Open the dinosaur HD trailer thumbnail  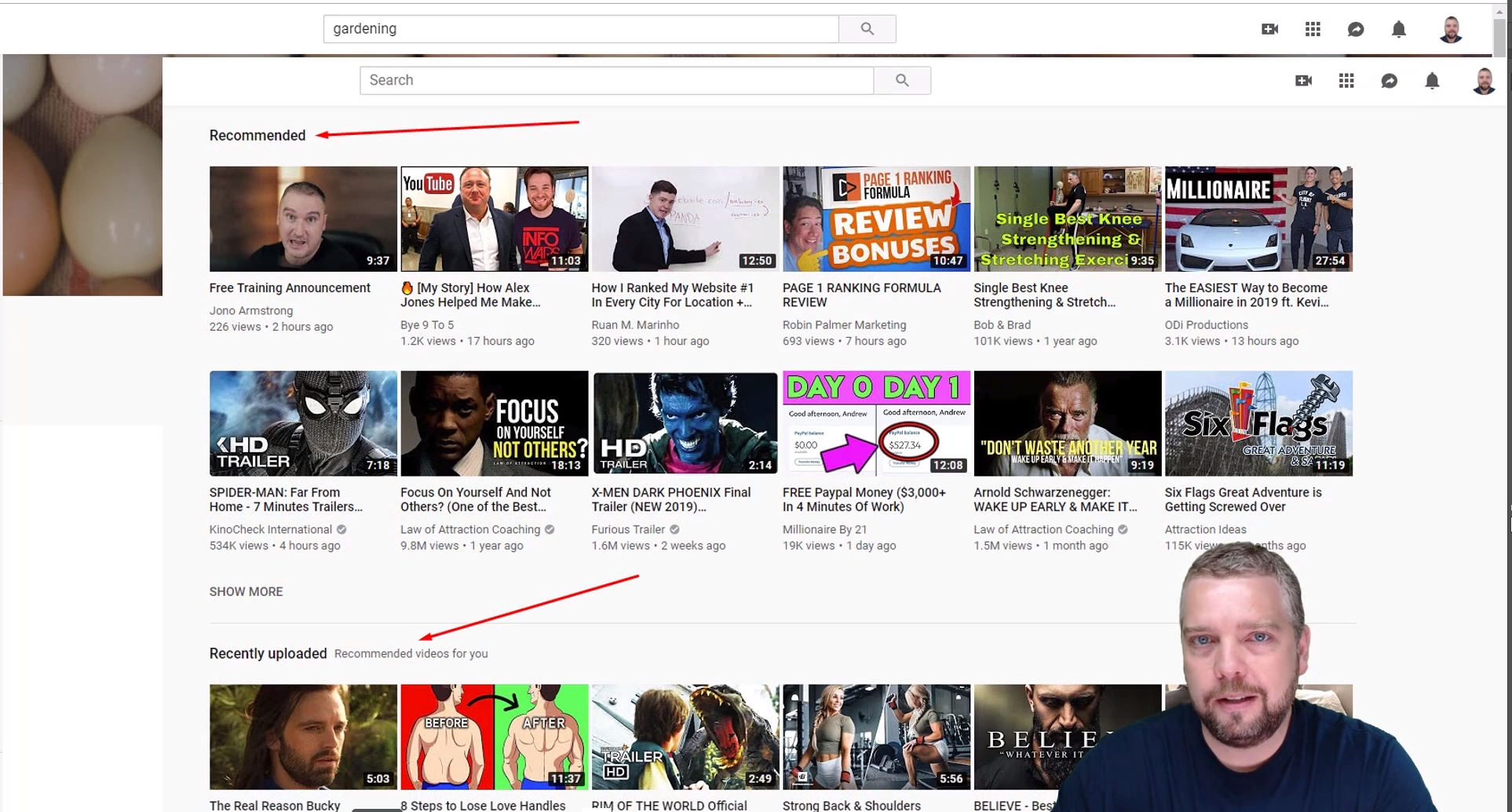click(x=685, y=737)
